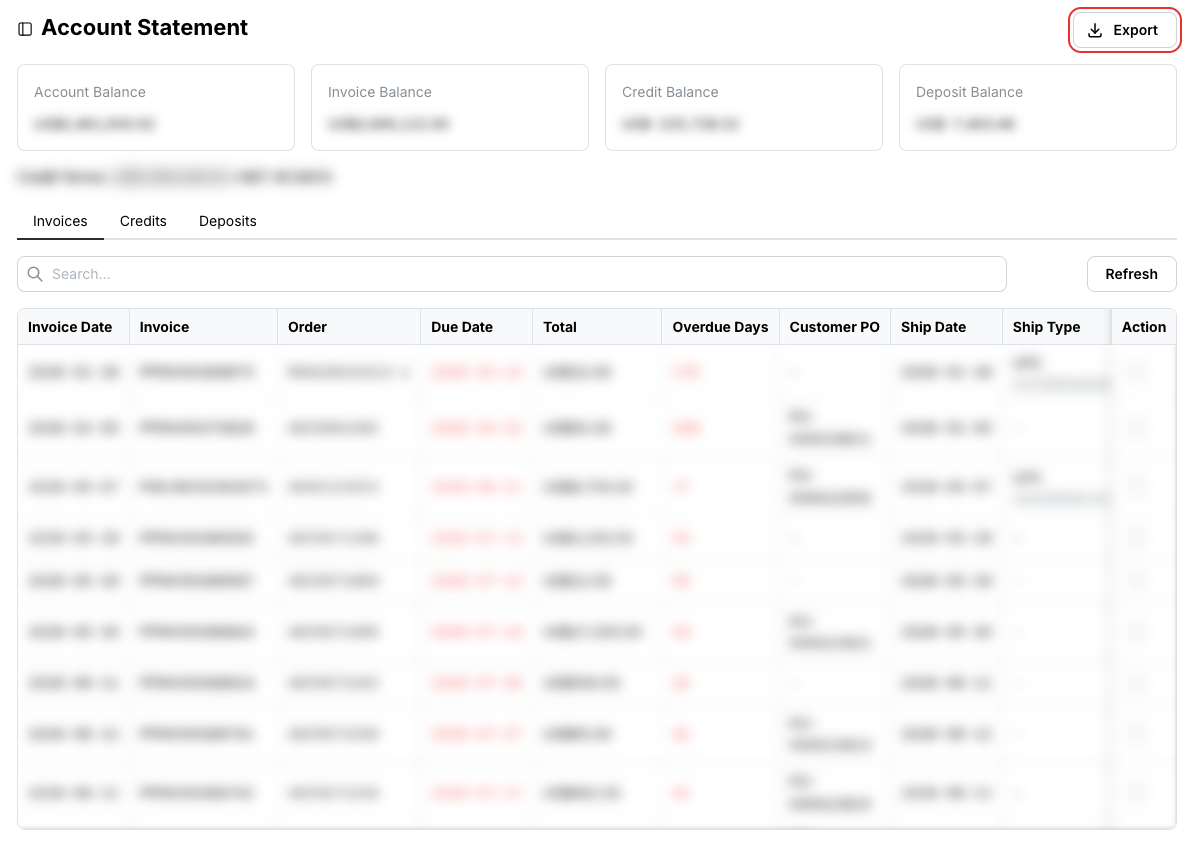The height and width of the screenshot is (842, 1194).
Task: Refresh the invoice list
Action: pyautogui.click(x=1131, y=274)
